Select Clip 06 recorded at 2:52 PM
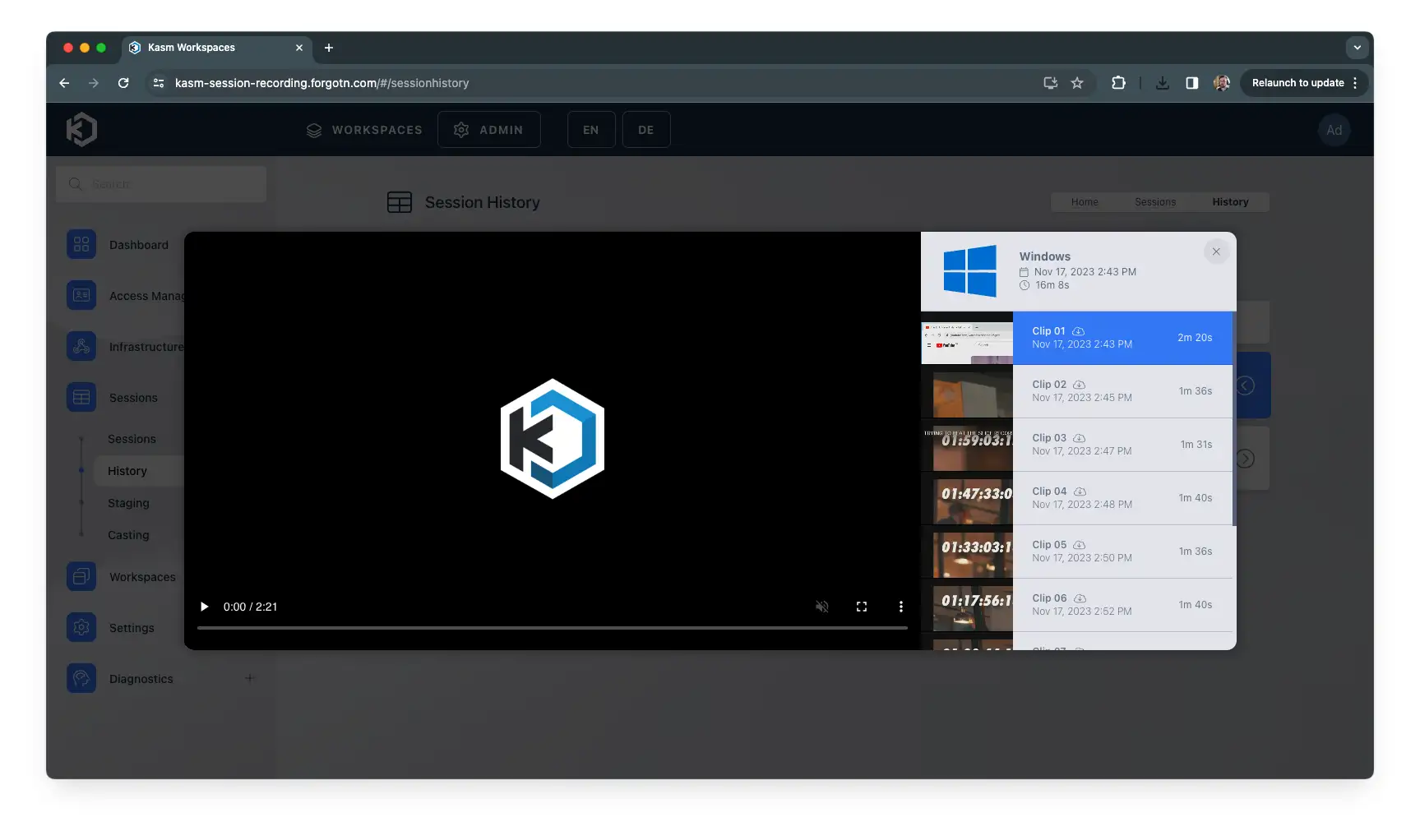This screenshot has height=840, width=1420. pos(1122,605)
